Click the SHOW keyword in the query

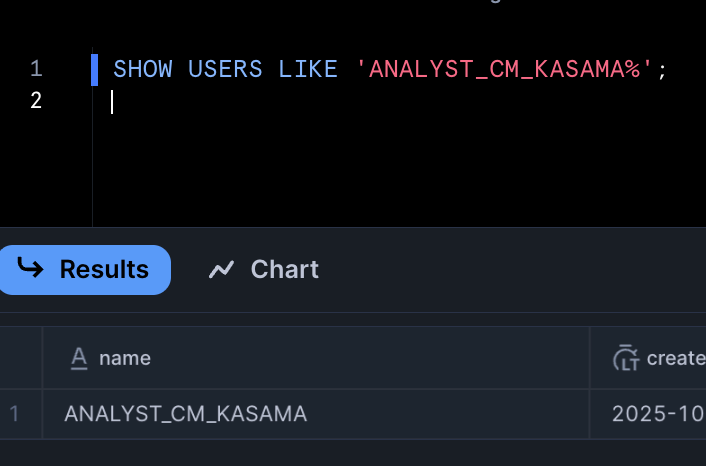[x=143, y=69]
